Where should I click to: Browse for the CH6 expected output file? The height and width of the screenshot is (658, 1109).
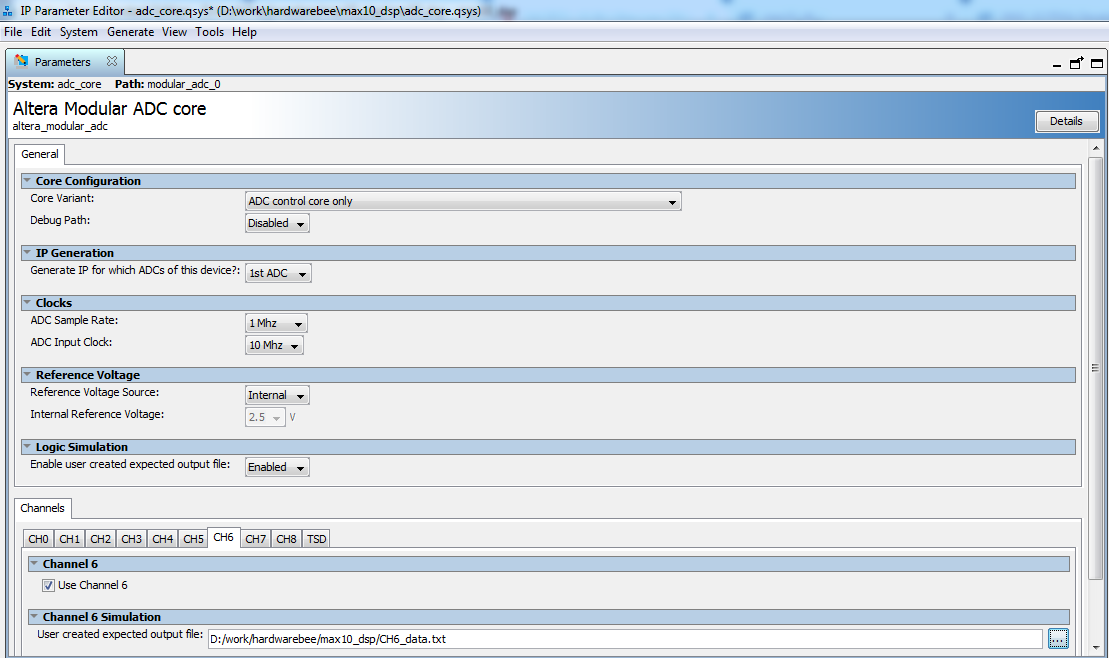coord(1058,639)
